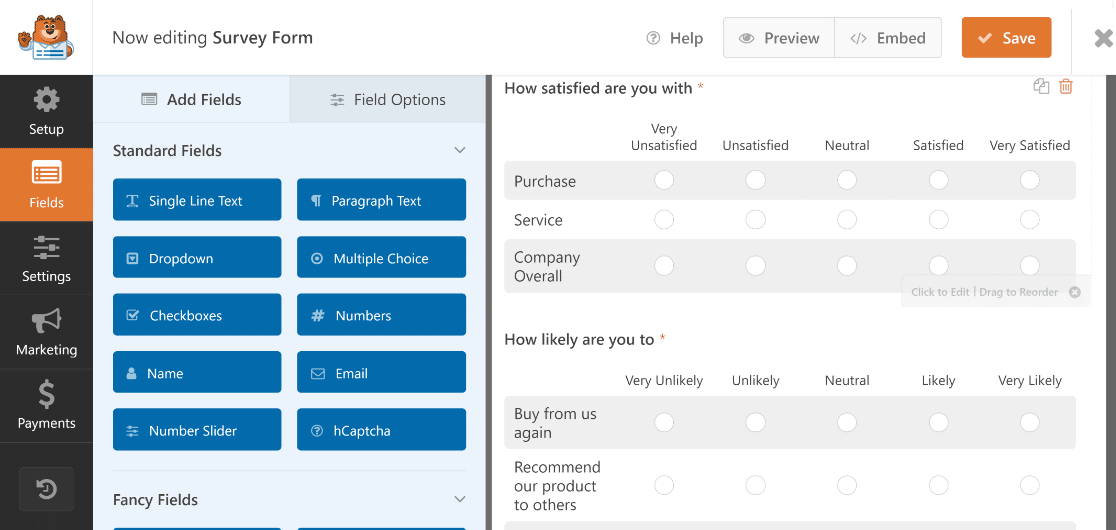Click the Embed button
1116x530 pixels.
[x=888, y=38]
